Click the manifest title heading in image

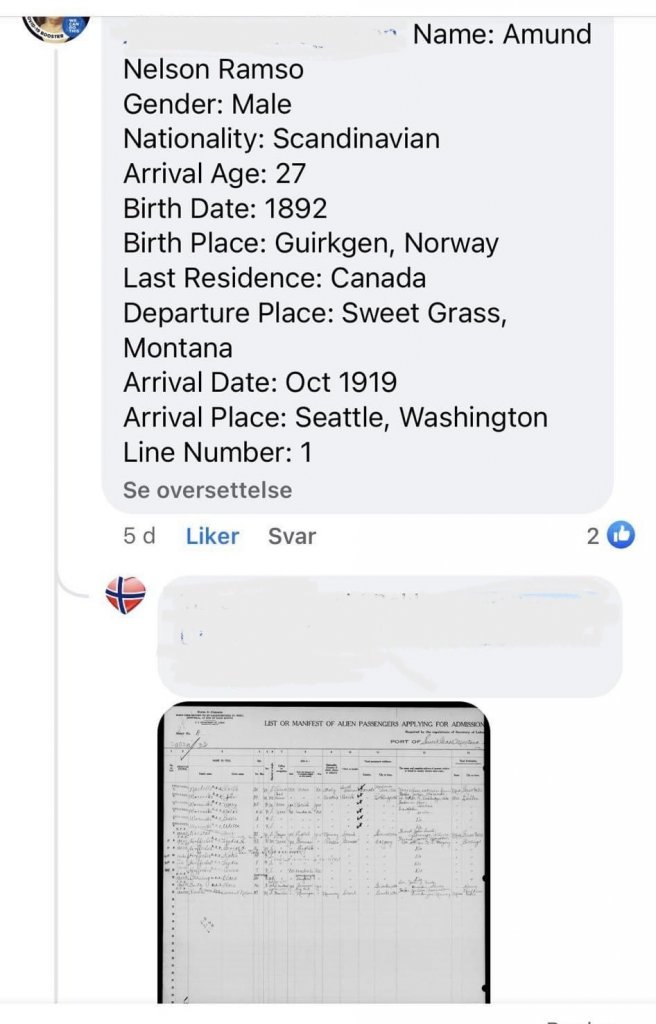point(372,722)
